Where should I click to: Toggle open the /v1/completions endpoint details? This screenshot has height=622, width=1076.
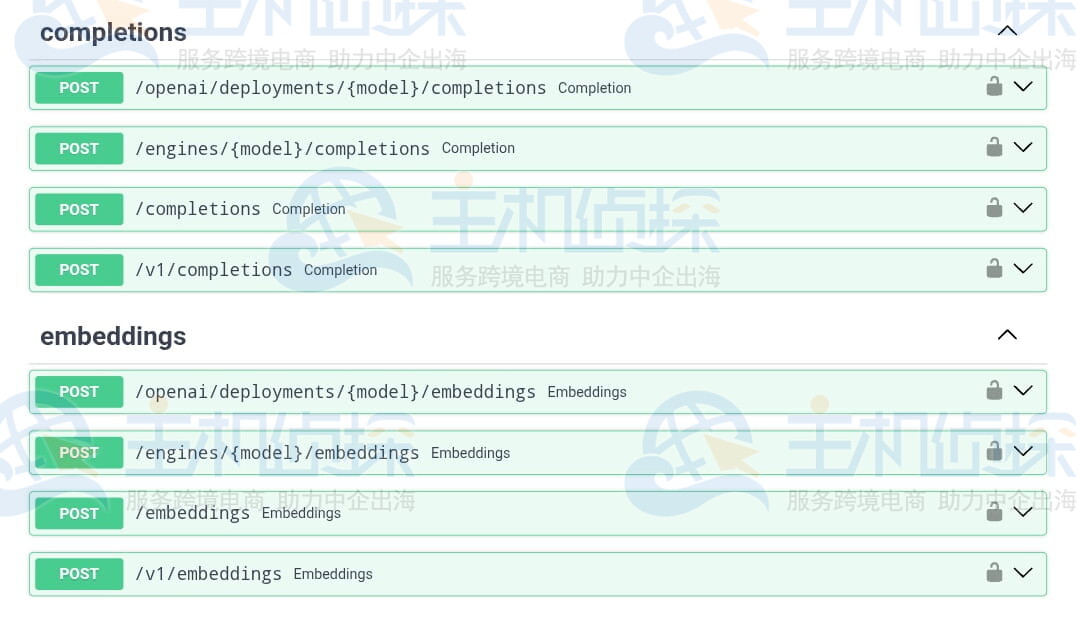coord(1023,268)
